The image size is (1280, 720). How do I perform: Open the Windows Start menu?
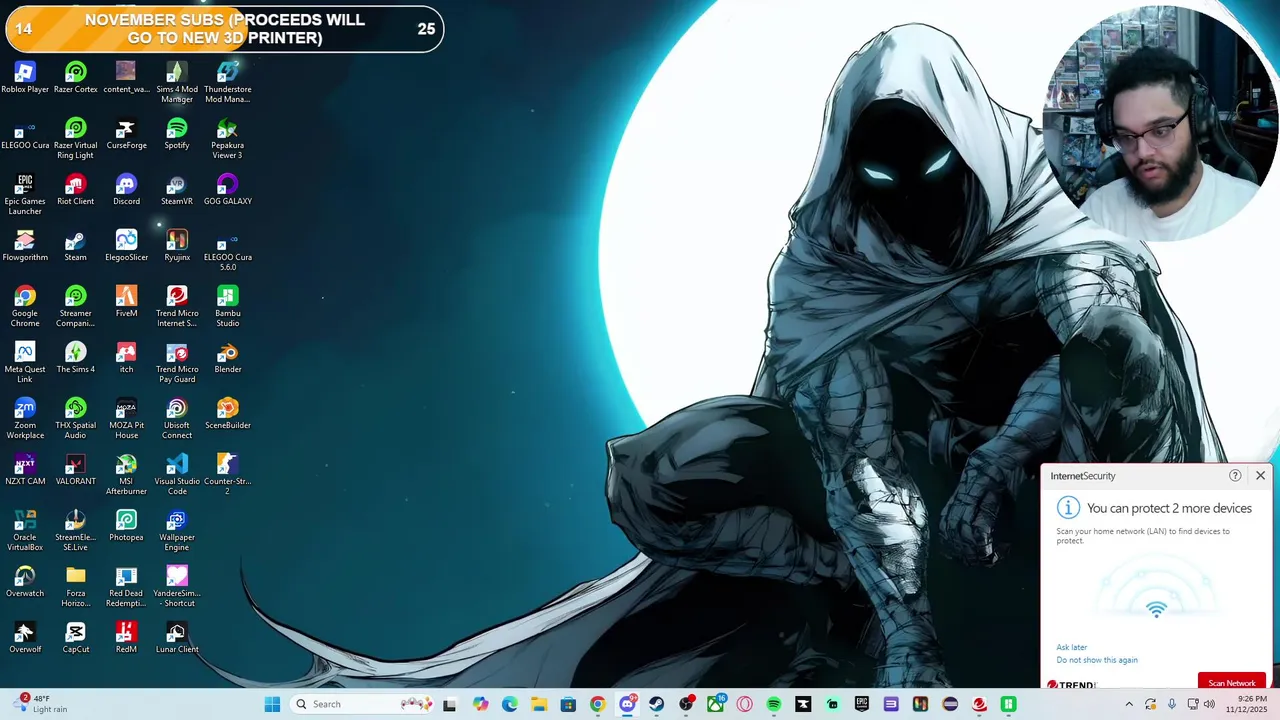point(272,704)
